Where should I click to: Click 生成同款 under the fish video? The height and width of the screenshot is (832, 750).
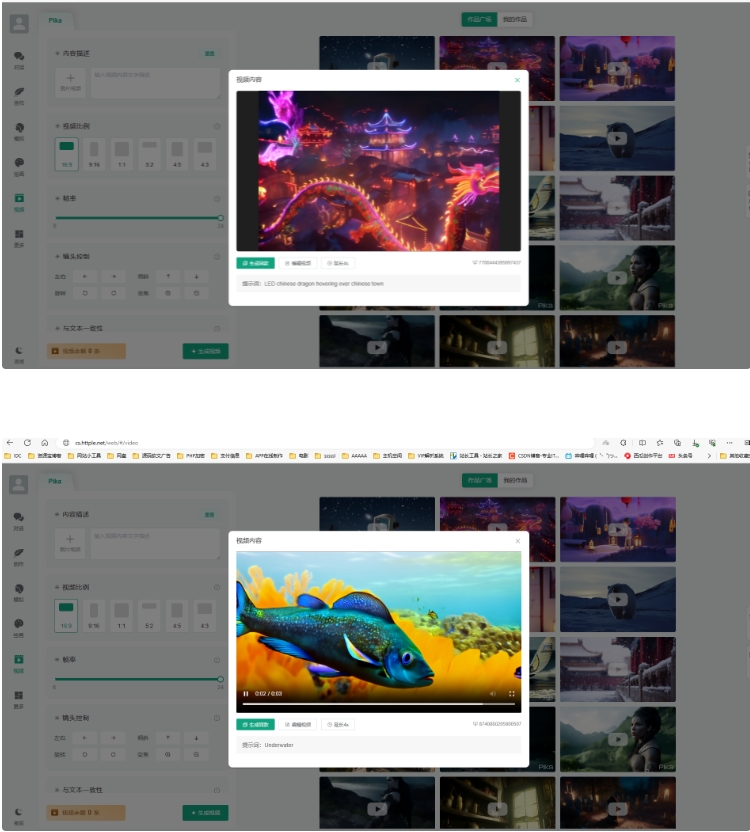pyautogui.click(x=255, y=724)
